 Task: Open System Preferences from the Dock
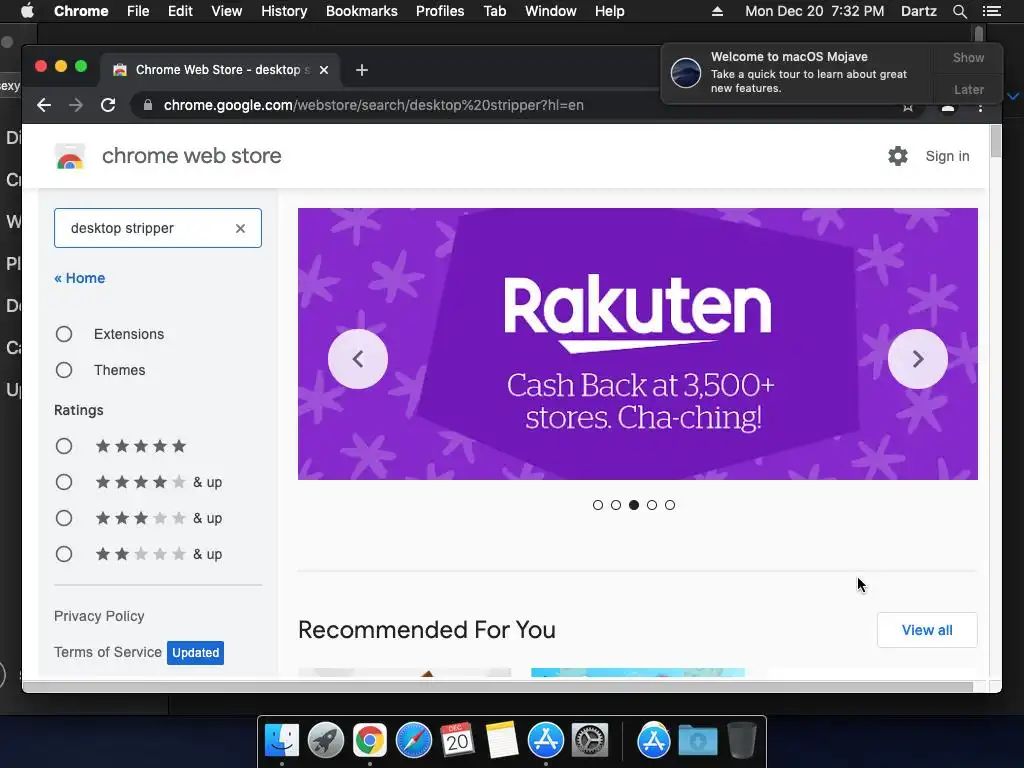[x=590, y=741]
